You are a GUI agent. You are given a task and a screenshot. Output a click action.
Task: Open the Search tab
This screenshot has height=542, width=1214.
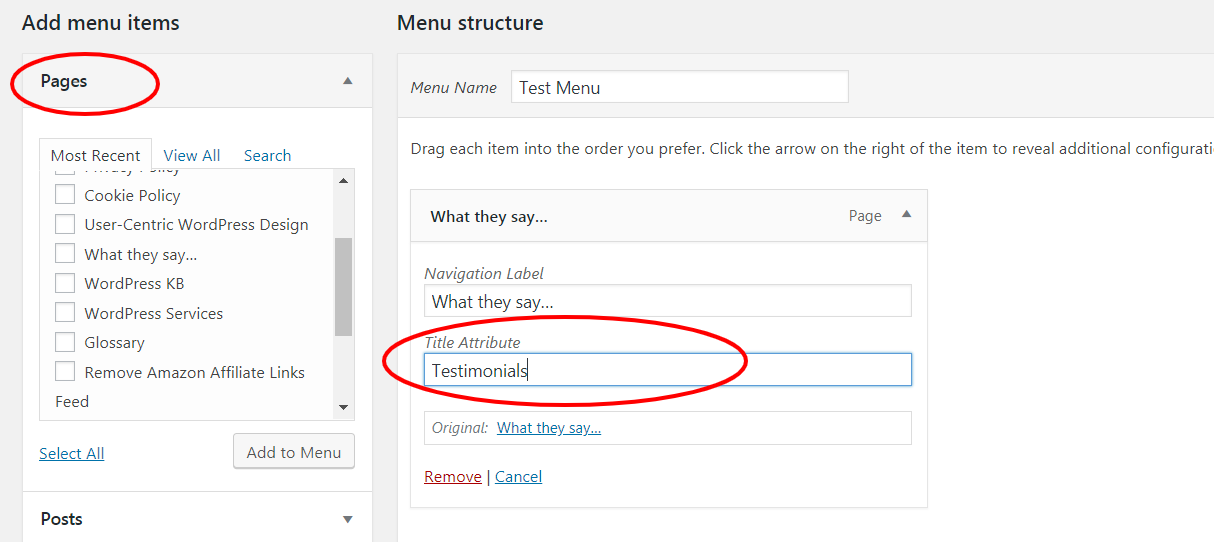point(267,155)
